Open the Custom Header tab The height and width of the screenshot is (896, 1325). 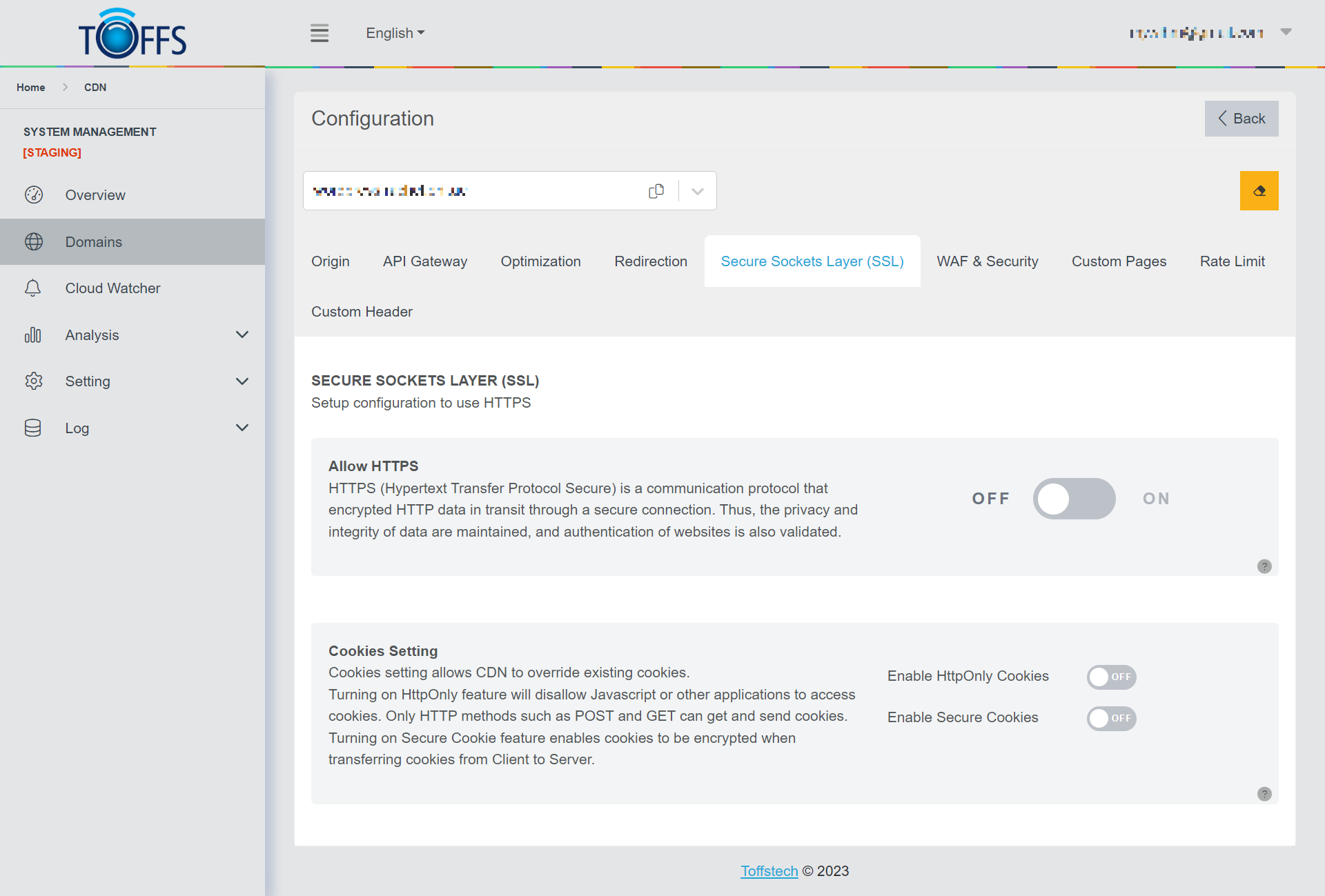tap(362, 312)
